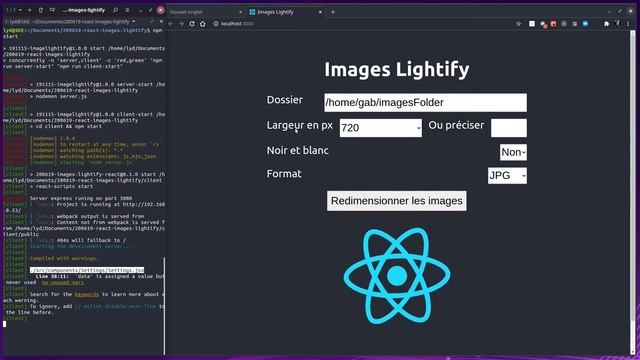This screenshot has height=360, width=640.
Task: Open the browser profile avatar
Action: pyautogui.click(x=618, y=23)
